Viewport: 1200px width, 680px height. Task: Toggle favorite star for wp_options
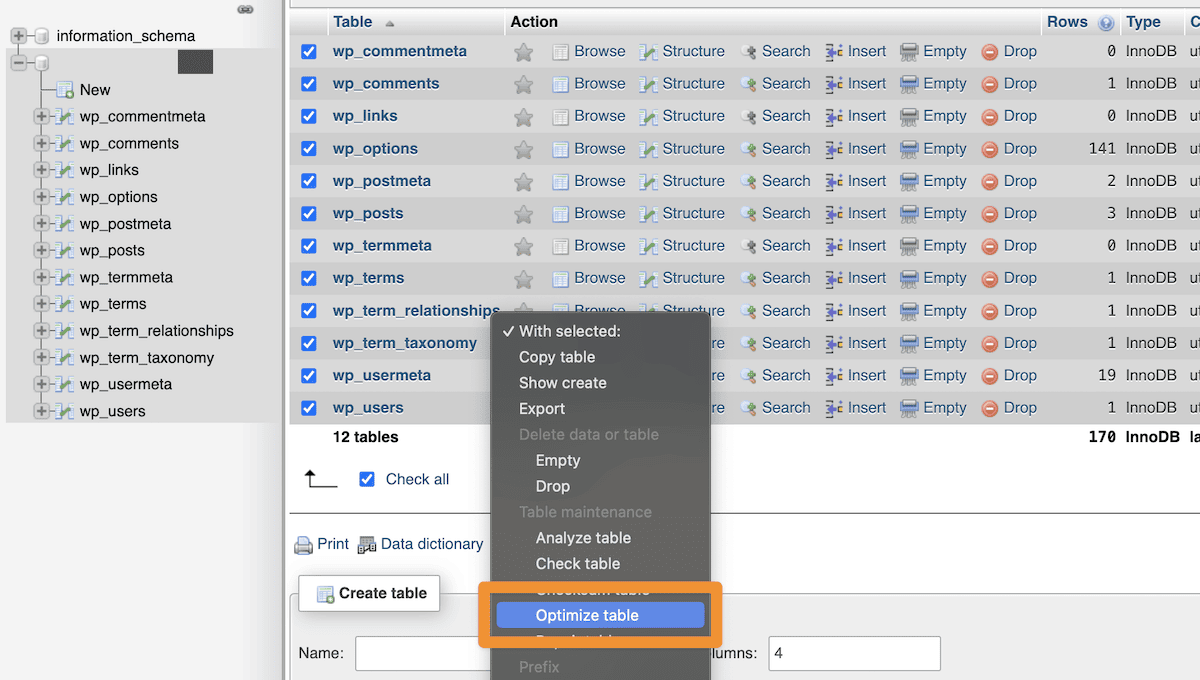click(523, 149)
